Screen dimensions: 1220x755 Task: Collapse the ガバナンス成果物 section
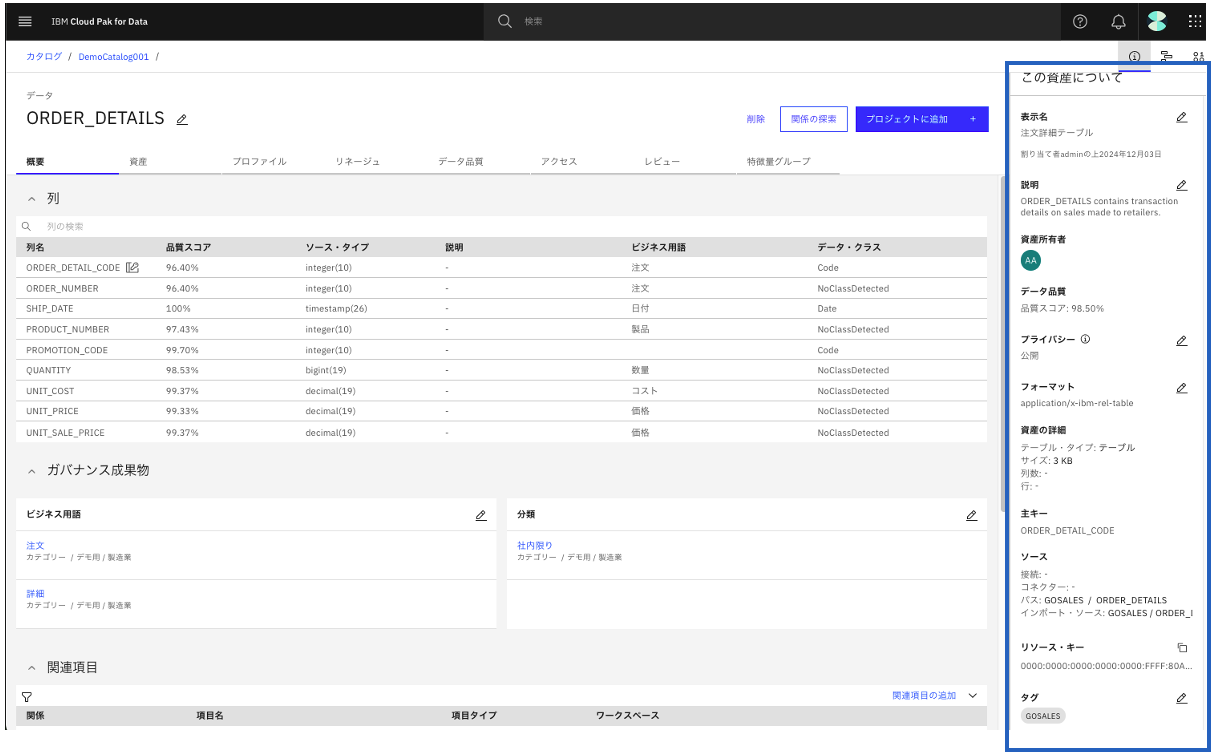pos(32,470)
